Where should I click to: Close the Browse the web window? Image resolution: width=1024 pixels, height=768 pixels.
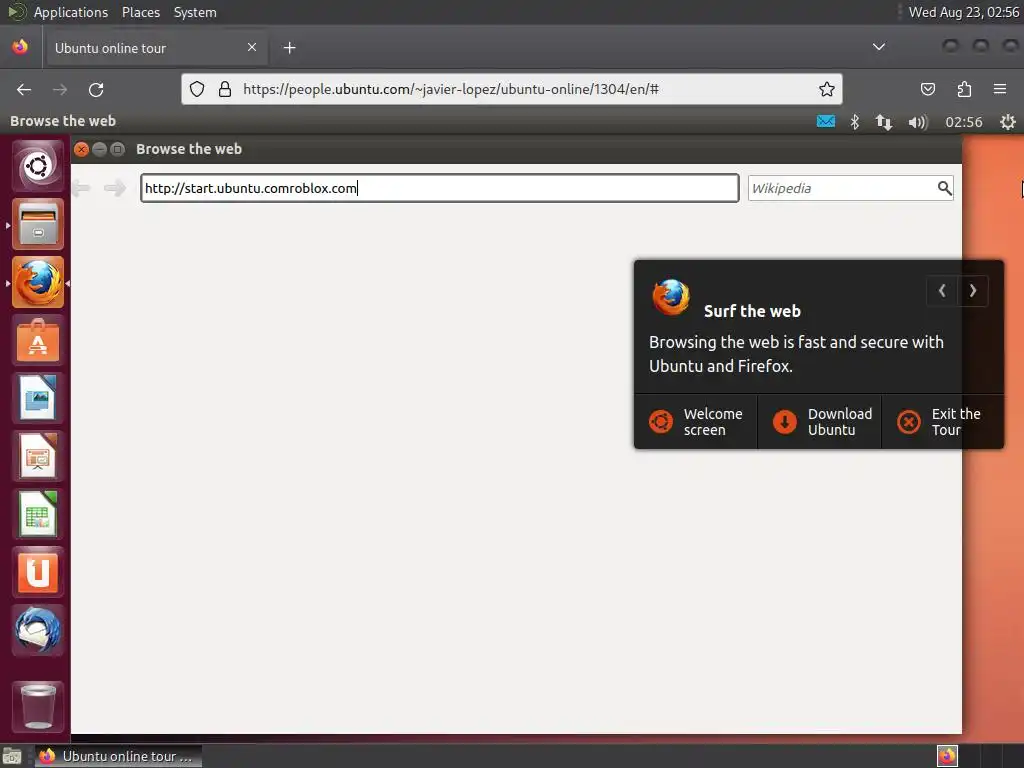tap(81, 149)
